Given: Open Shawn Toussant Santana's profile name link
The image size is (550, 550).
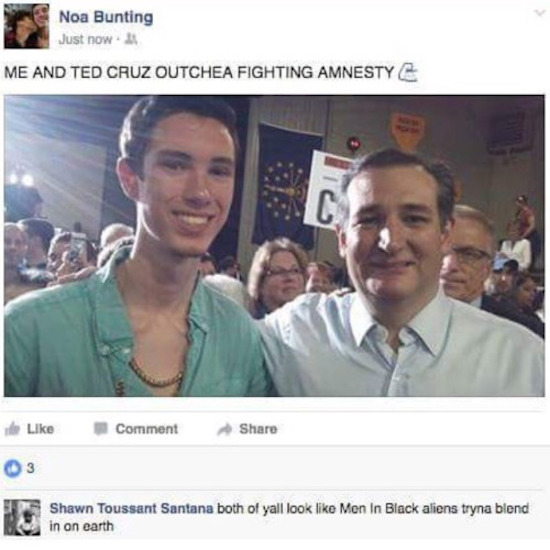Looking at the screenshot, I should pyautogui.click(x=132, y=508).
